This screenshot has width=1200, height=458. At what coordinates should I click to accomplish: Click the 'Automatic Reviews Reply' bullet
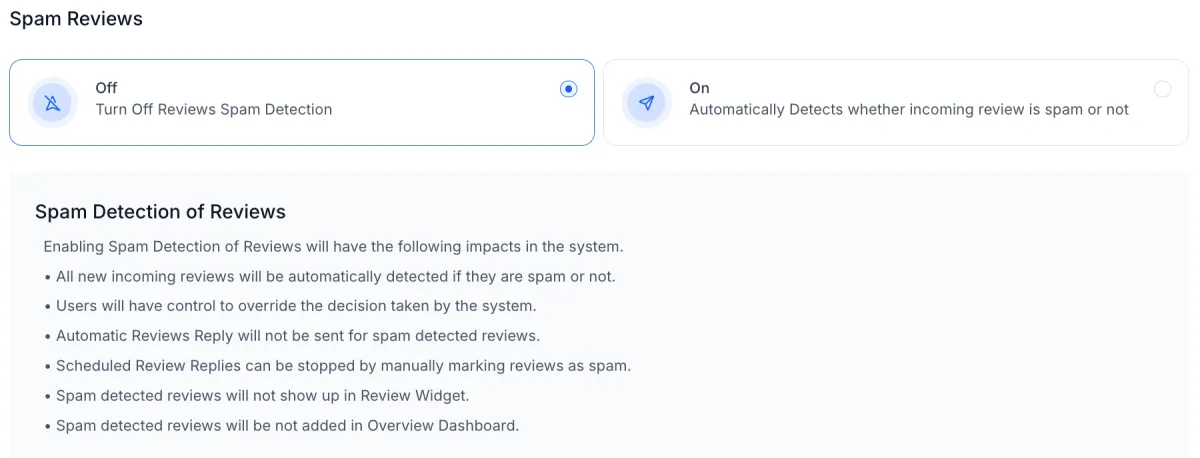292,336
